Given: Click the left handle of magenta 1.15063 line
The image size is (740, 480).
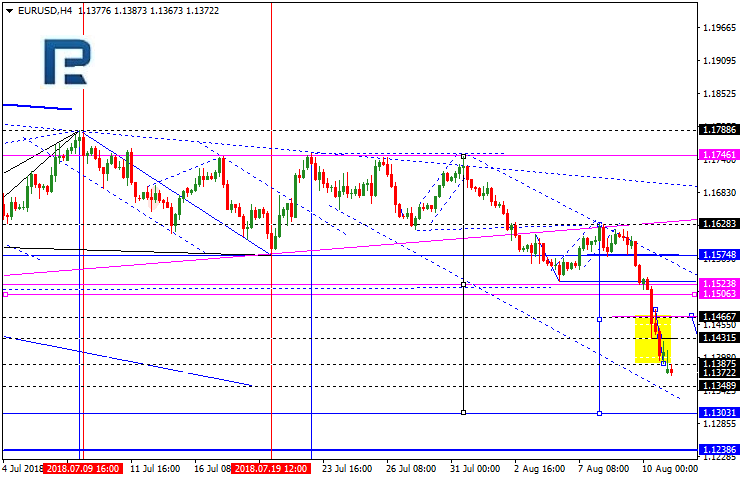Looking at the screenshot, I should click(6, 294).
